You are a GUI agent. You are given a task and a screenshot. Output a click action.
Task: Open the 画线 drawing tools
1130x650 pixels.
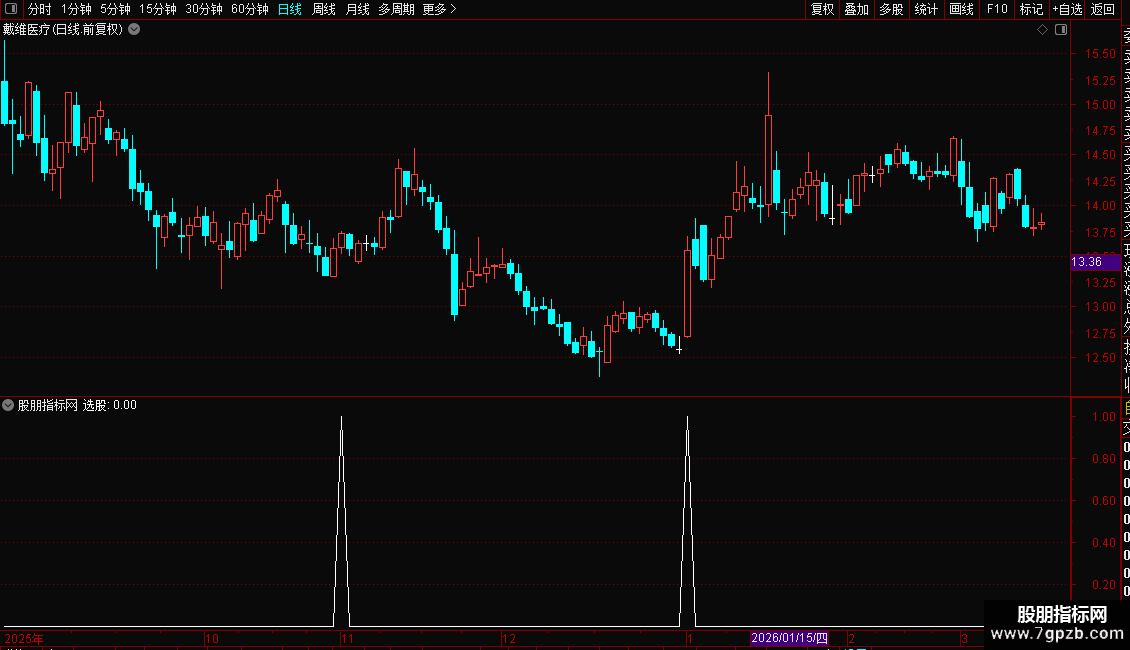tap(961, 9)
